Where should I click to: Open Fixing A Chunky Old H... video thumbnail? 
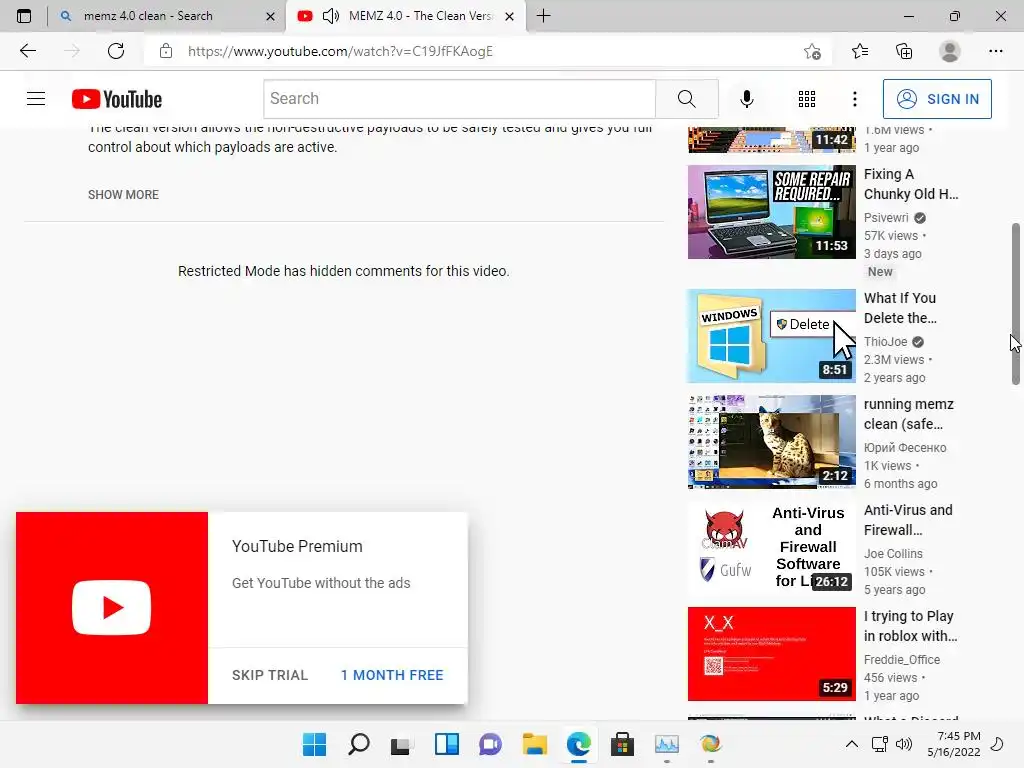click(x=771, y=212)
